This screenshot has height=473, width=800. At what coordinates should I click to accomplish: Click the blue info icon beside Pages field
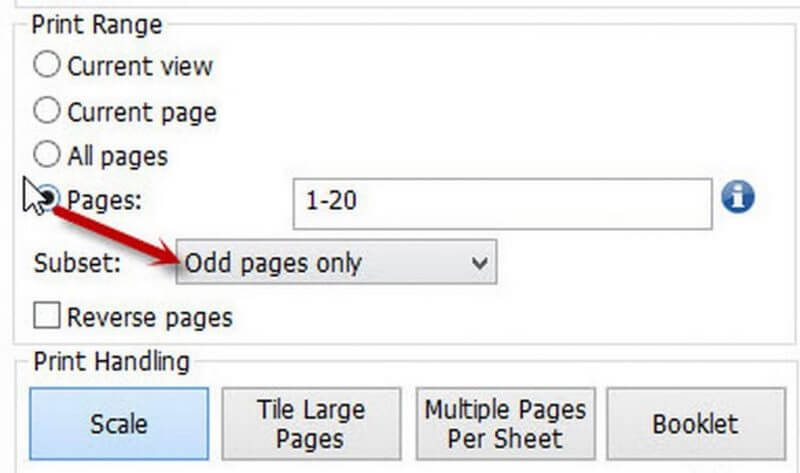tap(737, 198)
